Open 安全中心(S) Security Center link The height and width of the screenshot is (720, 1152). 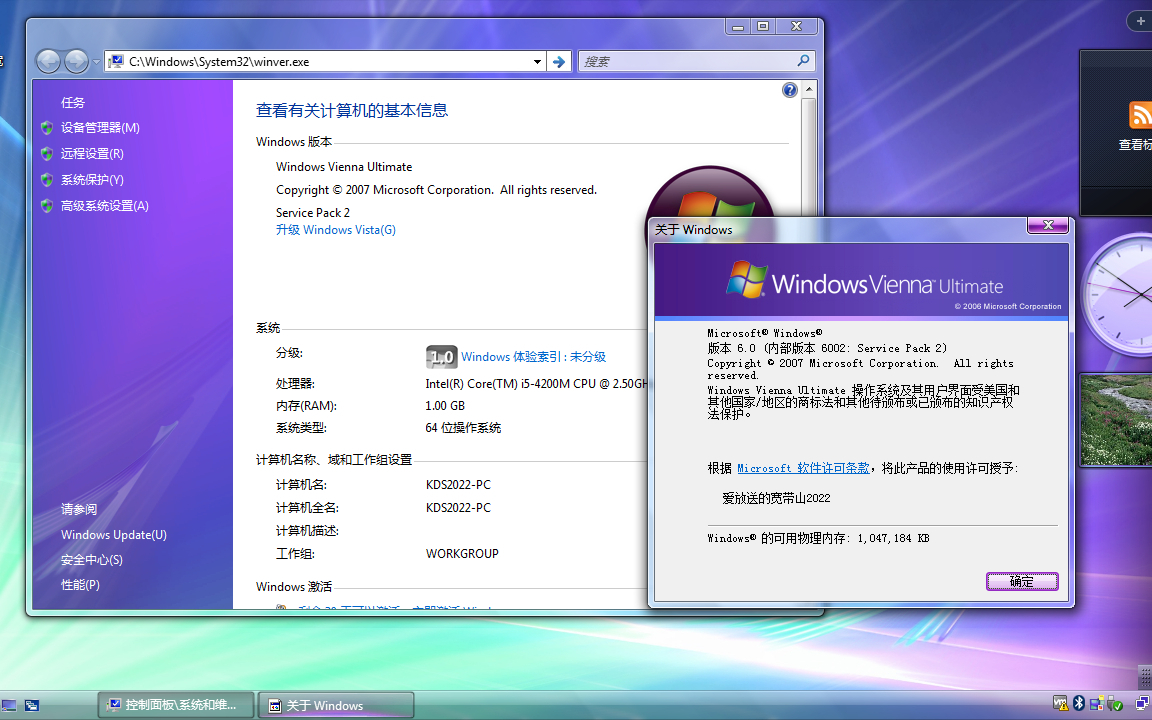(92, 560)
